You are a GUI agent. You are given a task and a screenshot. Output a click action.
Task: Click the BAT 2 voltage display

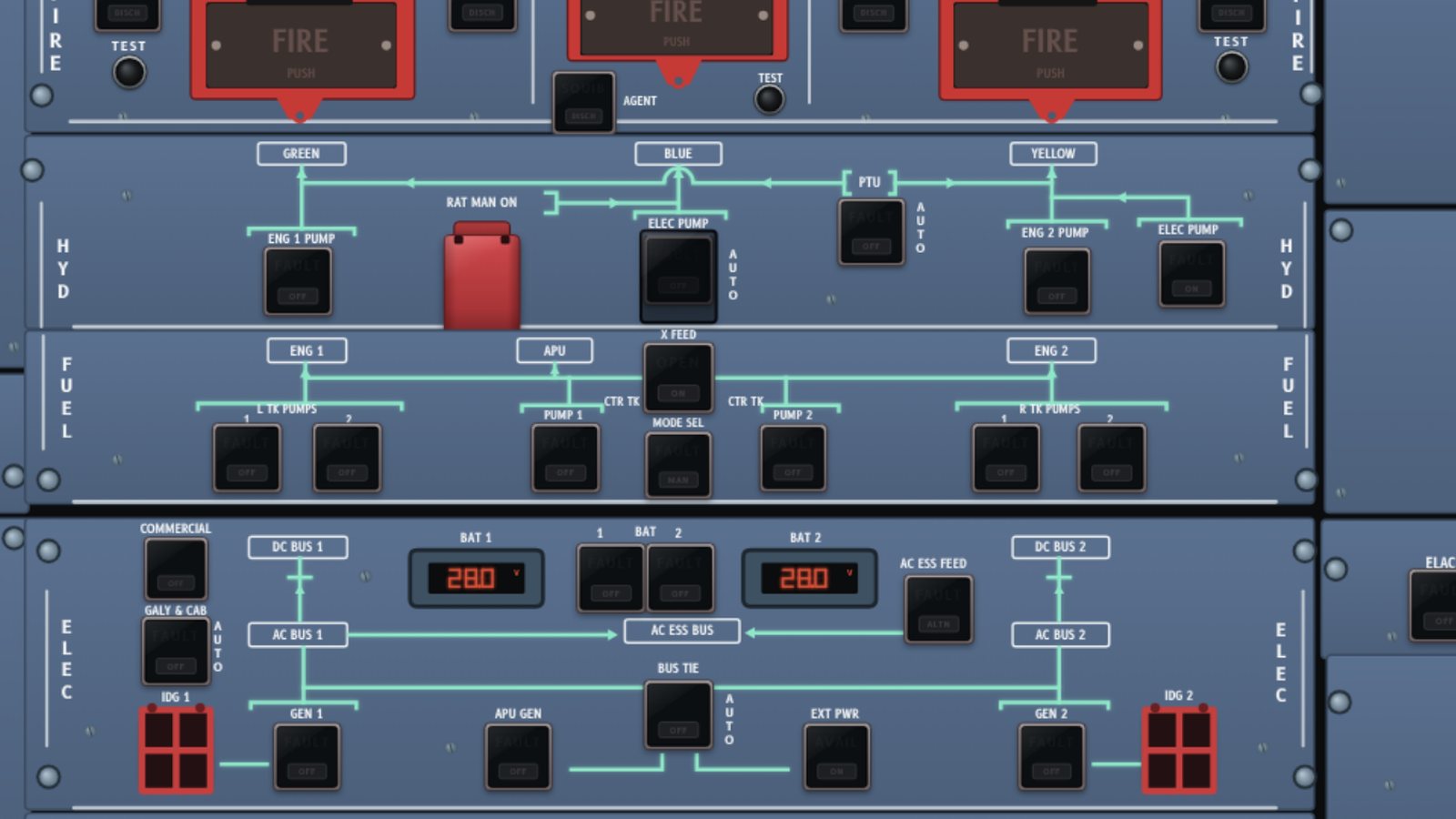(x=809, y=578)
